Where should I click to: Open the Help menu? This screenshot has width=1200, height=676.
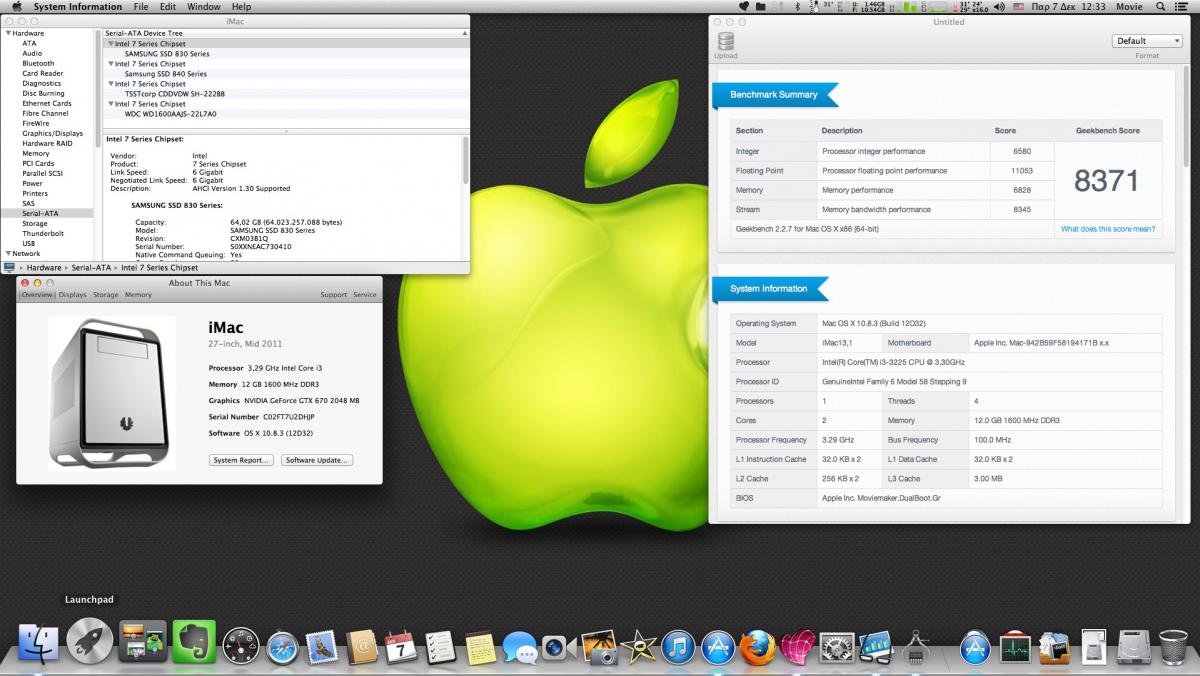[242, 6]
